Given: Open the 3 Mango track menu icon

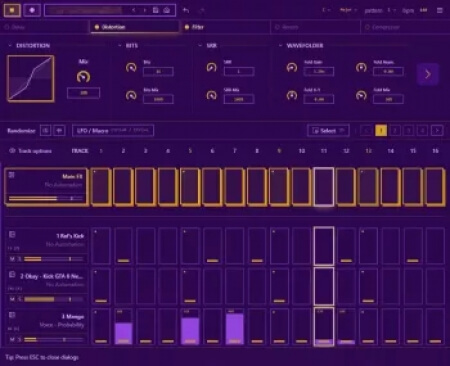Looking at the screenshot, I should pyautogui.click(x=12, y=315).
